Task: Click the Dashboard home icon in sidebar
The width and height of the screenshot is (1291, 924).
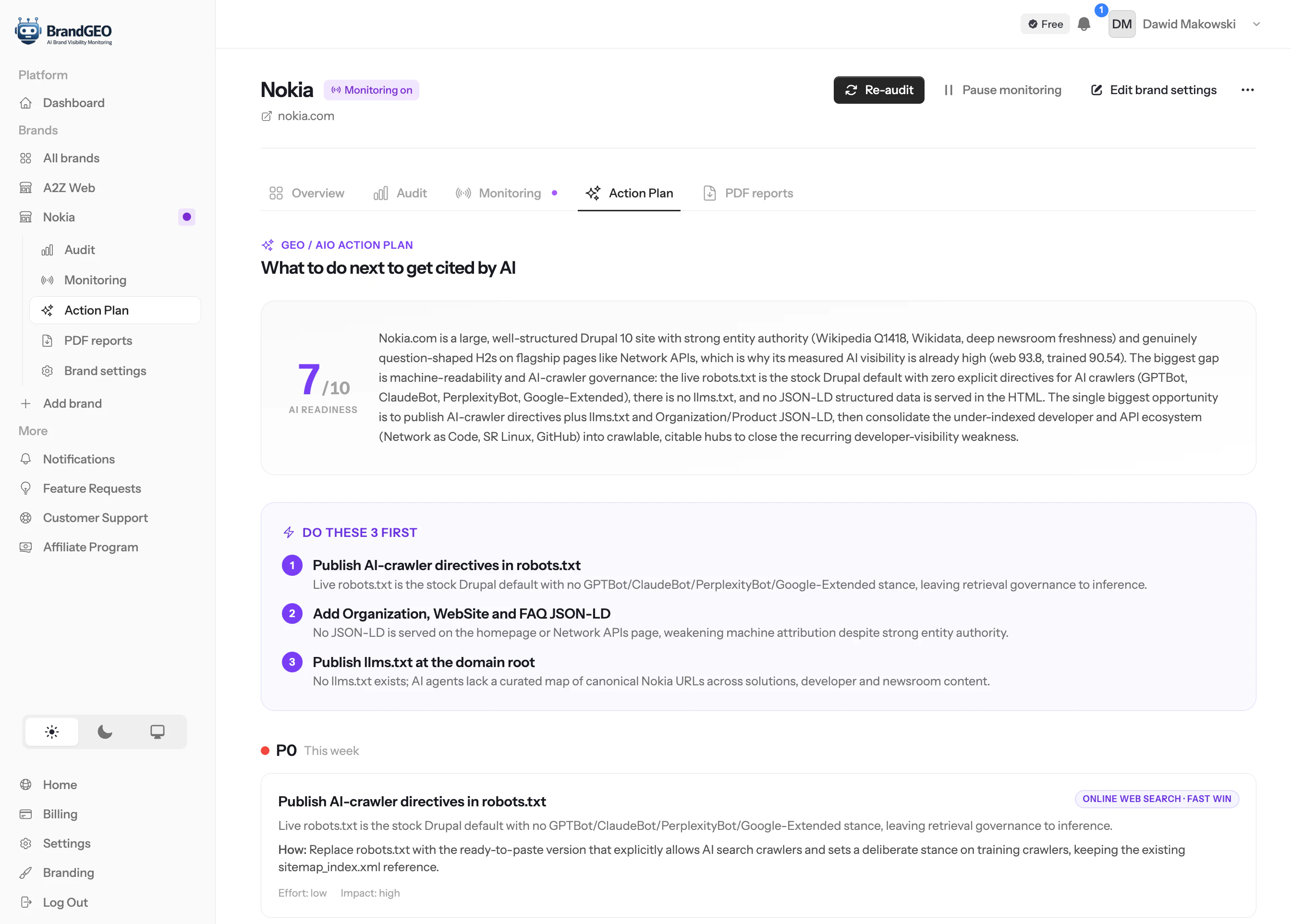Action: coord(25,103)
